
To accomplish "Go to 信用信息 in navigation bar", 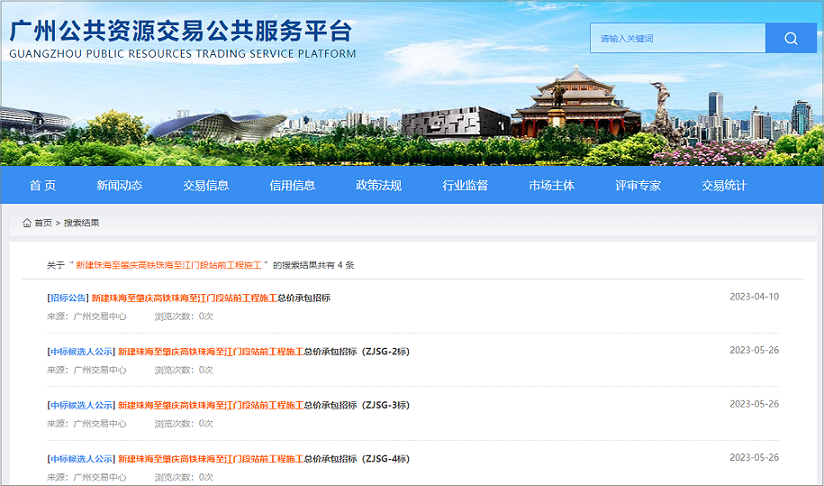I will (292, 185).
